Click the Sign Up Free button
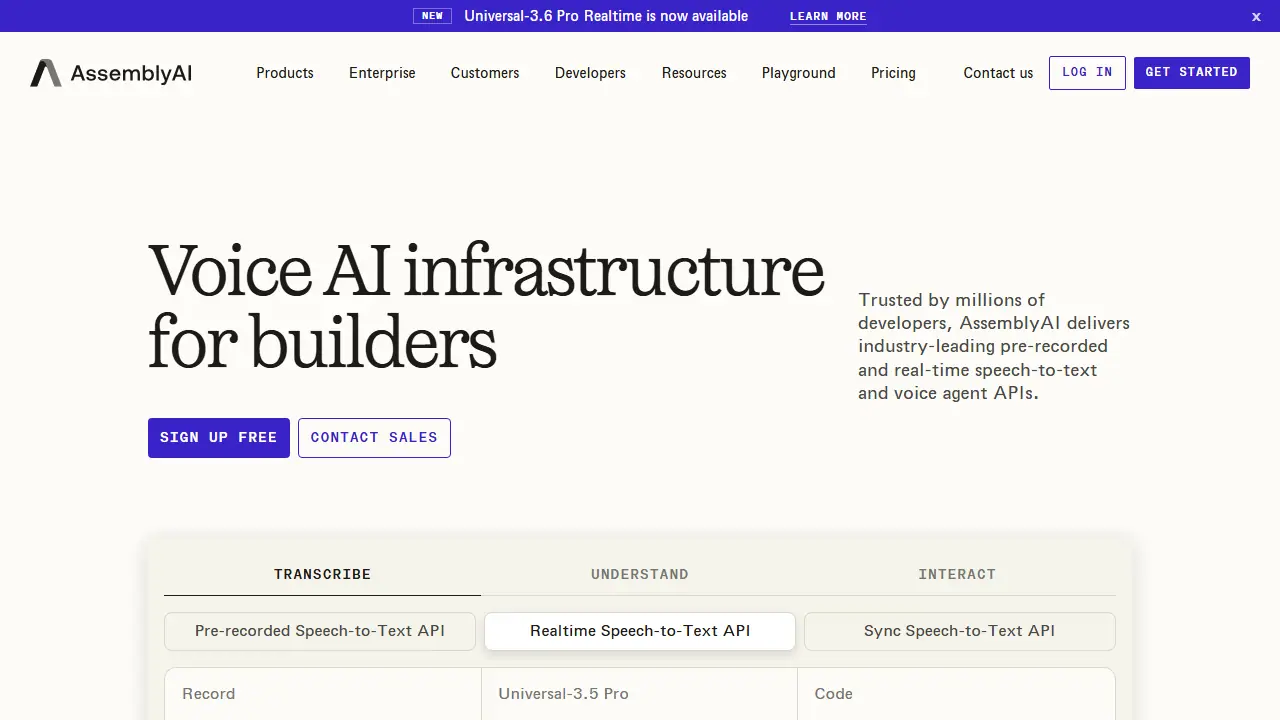This screenshot has width=1280, height=720. [219, 438]
